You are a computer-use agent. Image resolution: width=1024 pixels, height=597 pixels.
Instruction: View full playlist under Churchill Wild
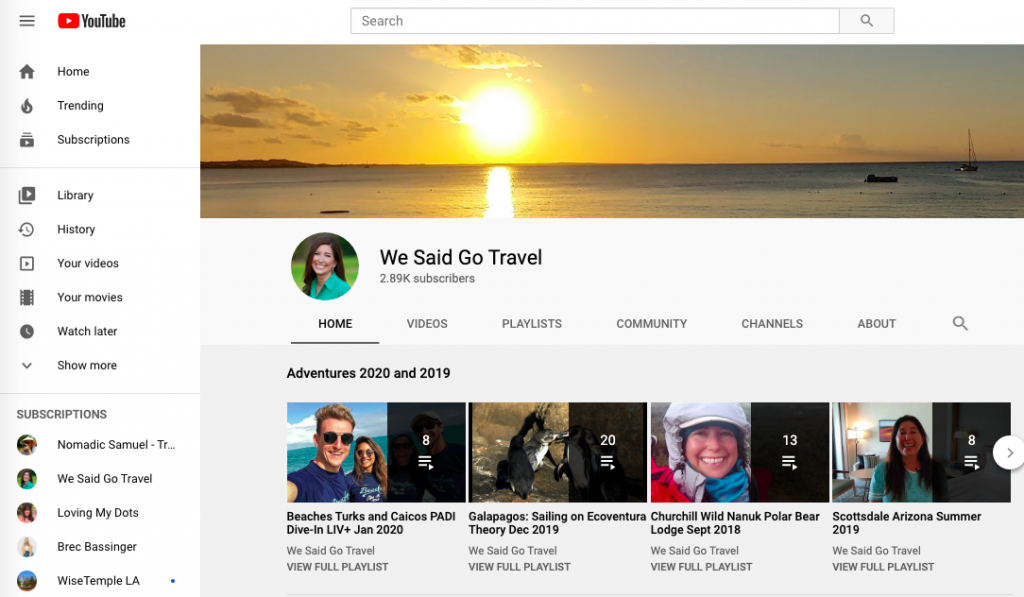(x=701, y=567)
